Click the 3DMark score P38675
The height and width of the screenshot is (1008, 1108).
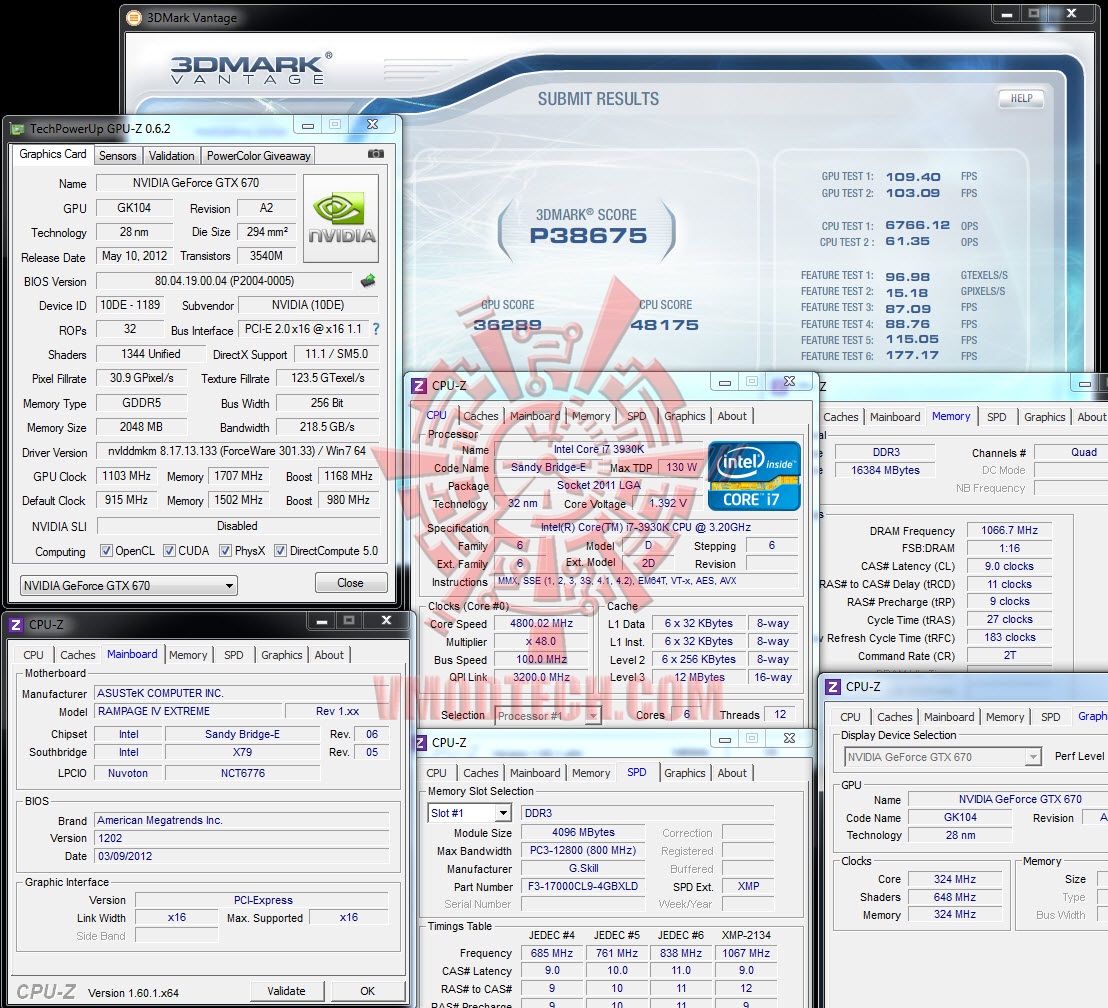588,235
